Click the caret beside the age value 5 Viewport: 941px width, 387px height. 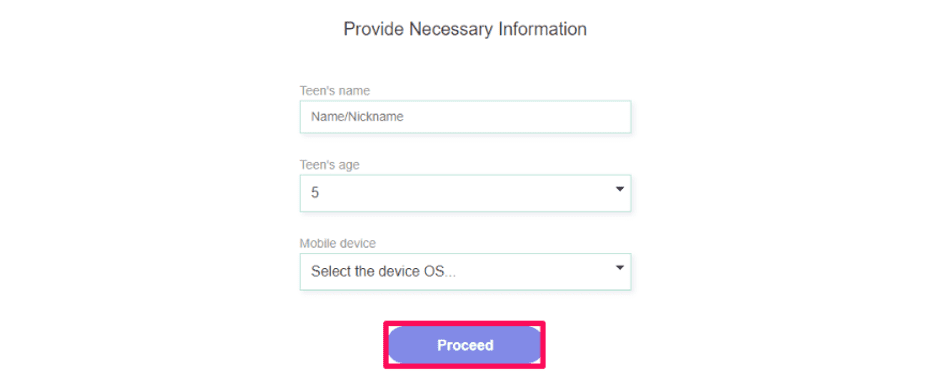point(620,189)
